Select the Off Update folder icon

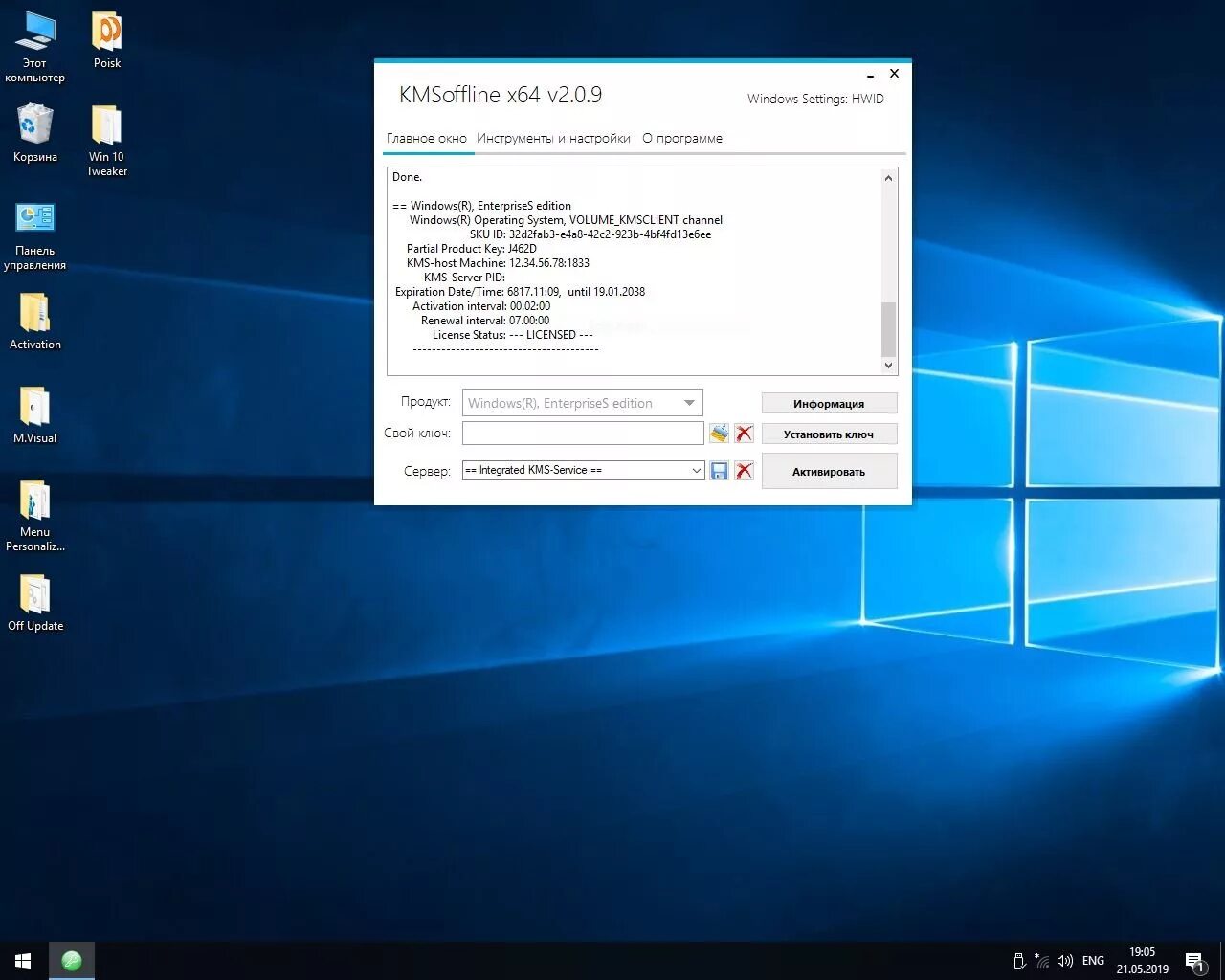point(34,602)
